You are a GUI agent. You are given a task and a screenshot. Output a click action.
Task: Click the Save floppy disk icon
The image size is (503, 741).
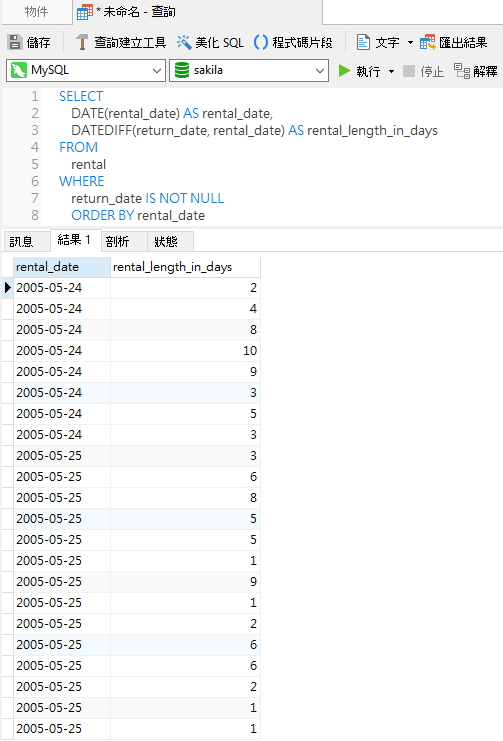(15, 43)
